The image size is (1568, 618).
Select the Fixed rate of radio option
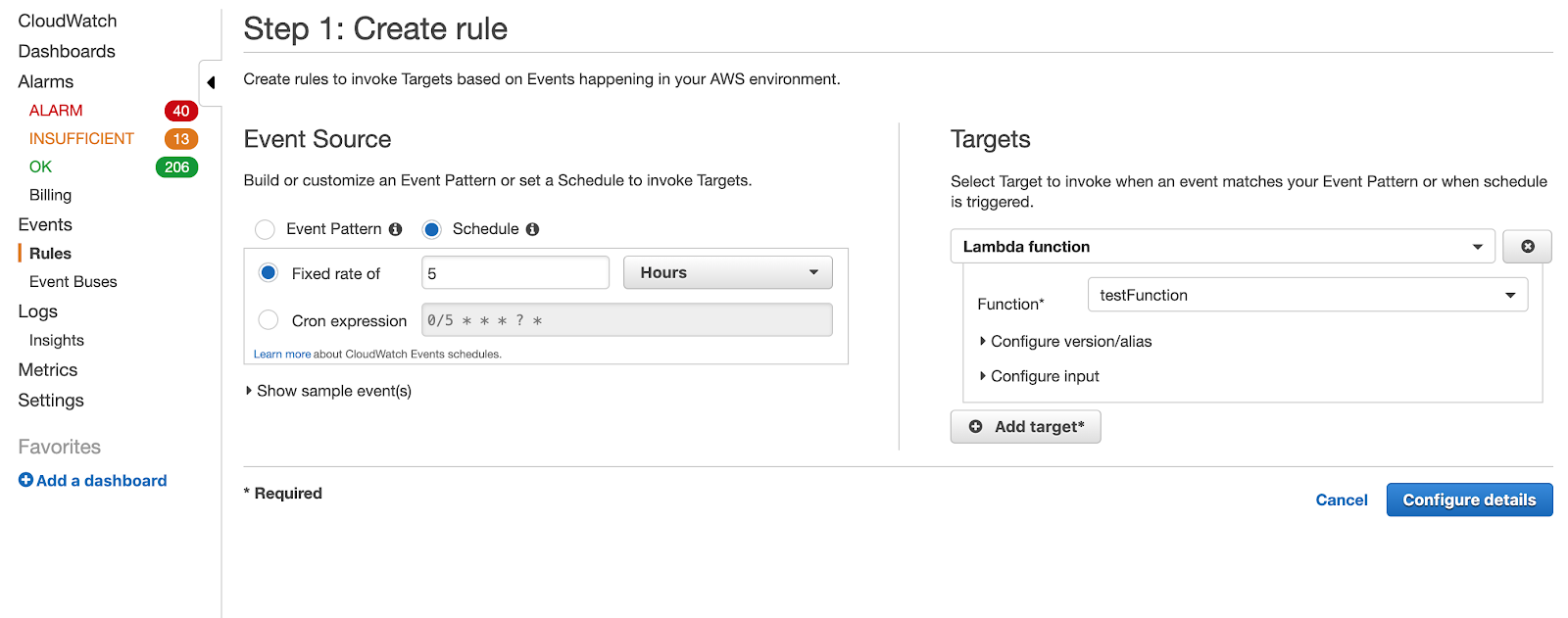pos(269,273)
